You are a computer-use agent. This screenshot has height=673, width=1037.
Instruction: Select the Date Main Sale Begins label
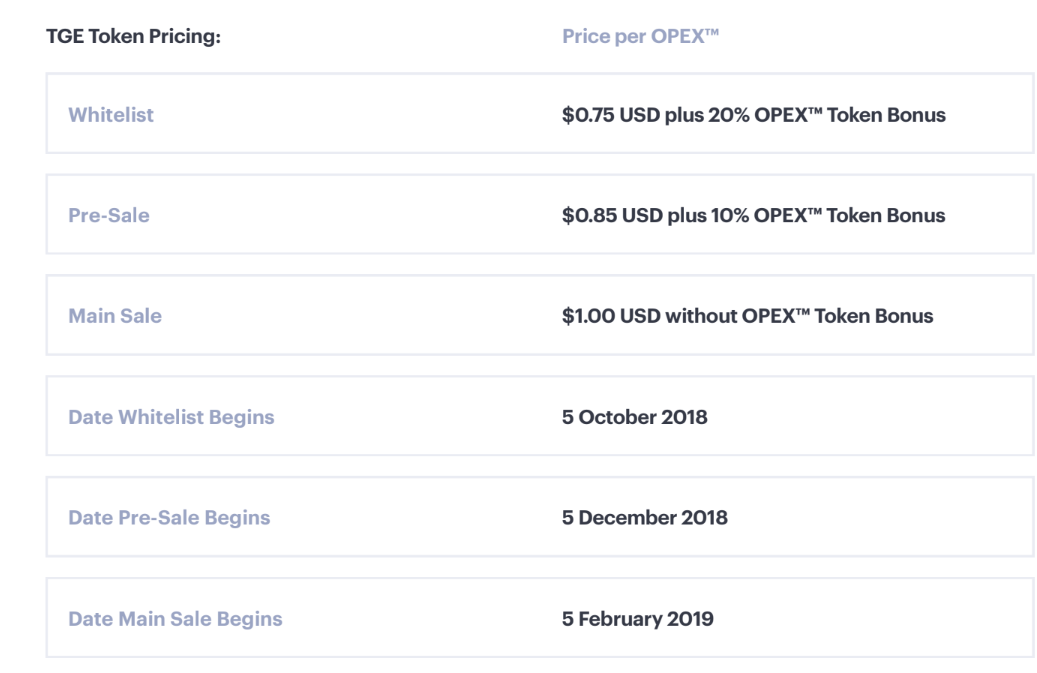pos(175,619)
